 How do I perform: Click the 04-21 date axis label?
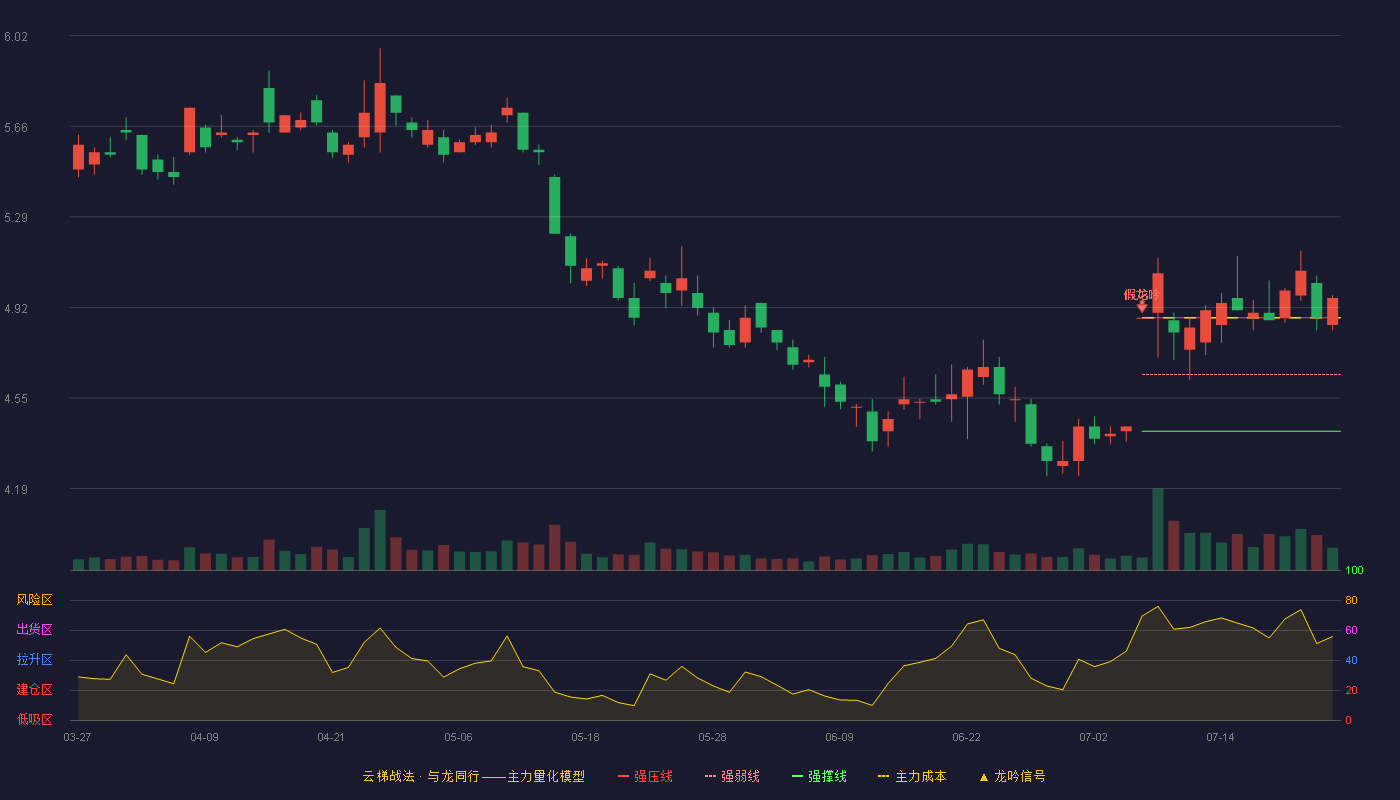pyautogui.click(x=331, y=737)
